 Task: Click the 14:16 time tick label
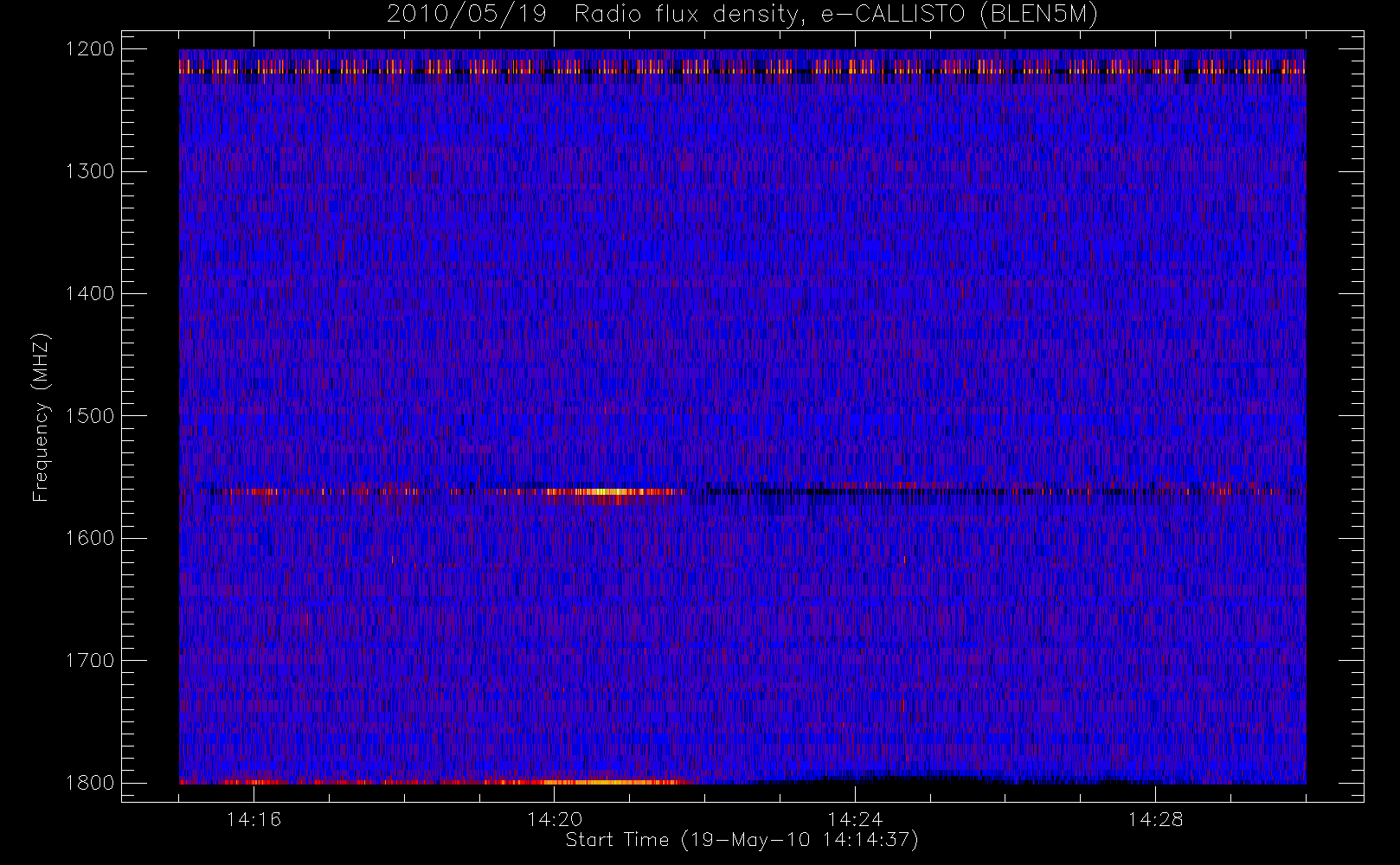click(254, 819)
